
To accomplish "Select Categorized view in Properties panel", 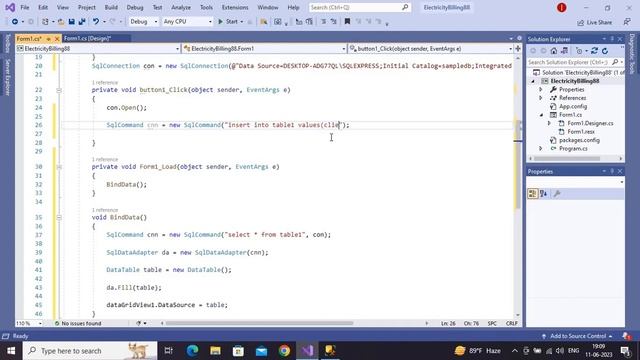I will (532, 193).
